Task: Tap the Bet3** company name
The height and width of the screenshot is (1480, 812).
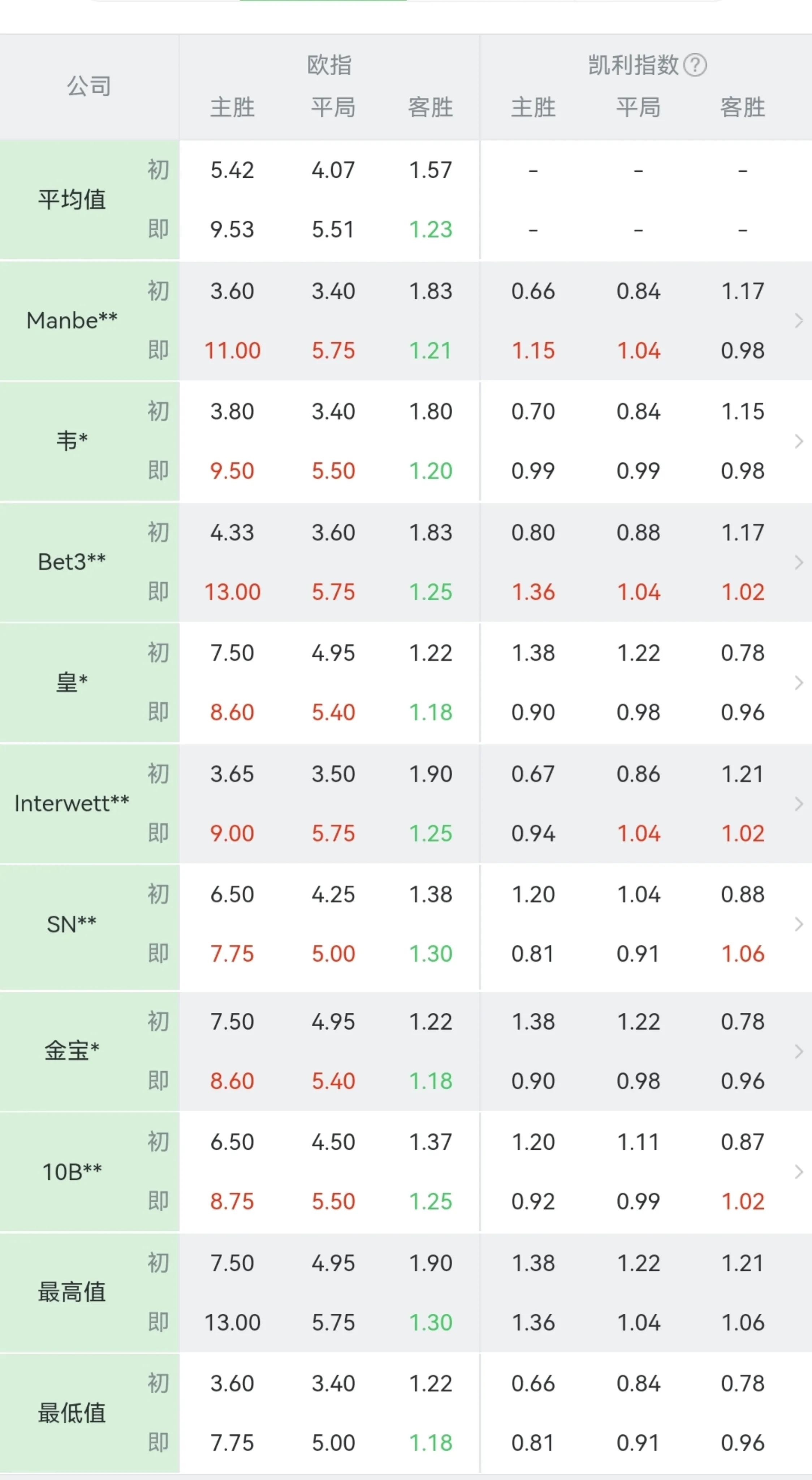Action: (72, 562)
